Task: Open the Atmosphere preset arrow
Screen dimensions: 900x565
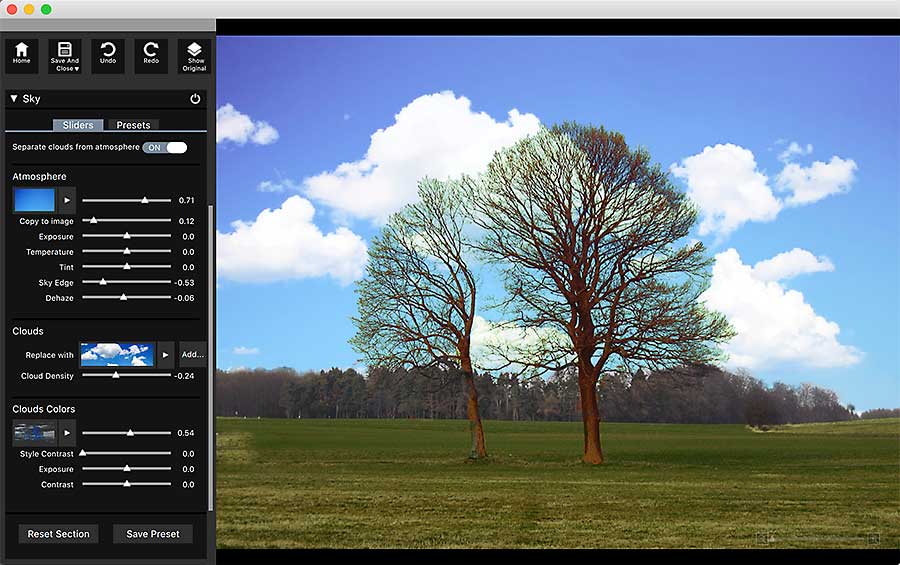Action: pos(67,200)
